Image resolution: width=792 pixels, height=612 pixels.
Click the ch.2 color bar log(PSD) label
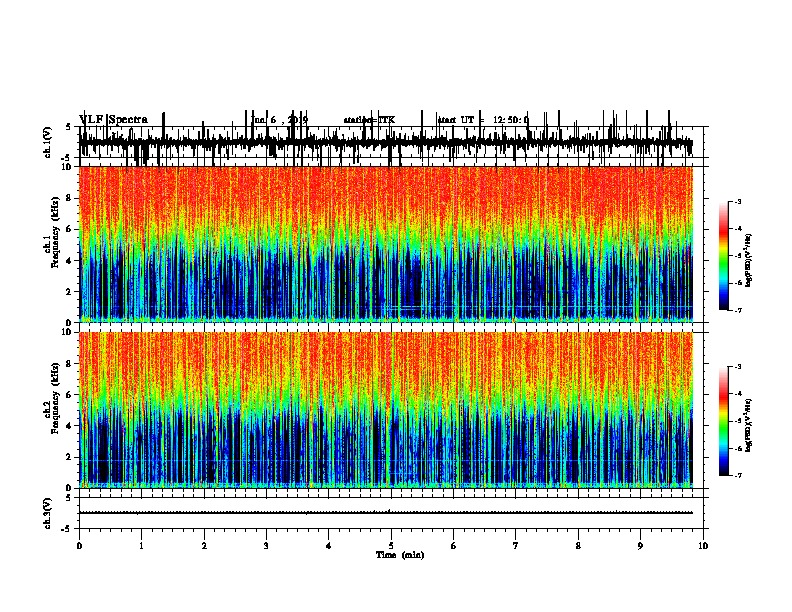click(748, 425)
